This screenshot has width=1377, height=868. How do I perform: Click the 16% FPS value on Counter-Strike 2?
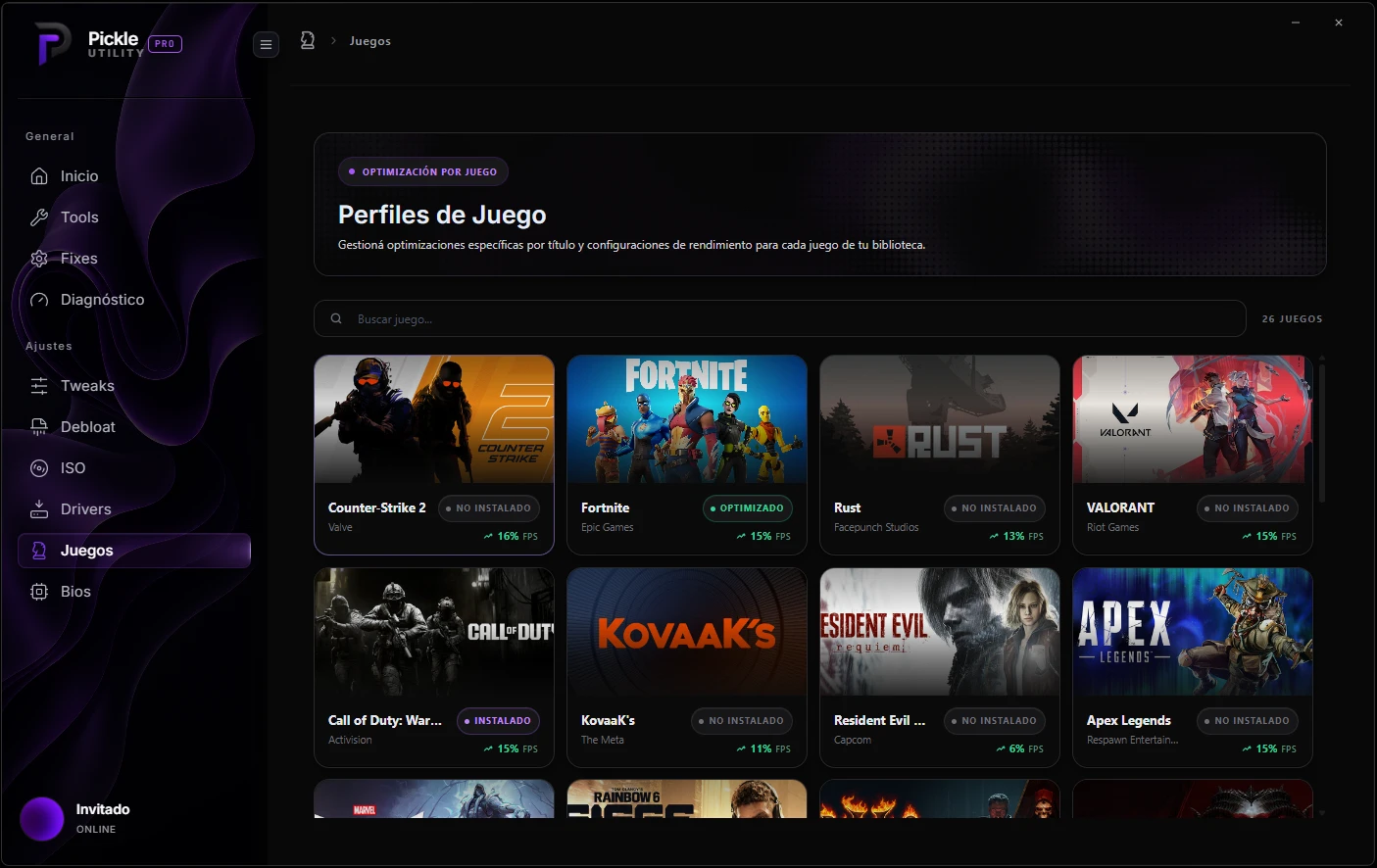point(511,537)
